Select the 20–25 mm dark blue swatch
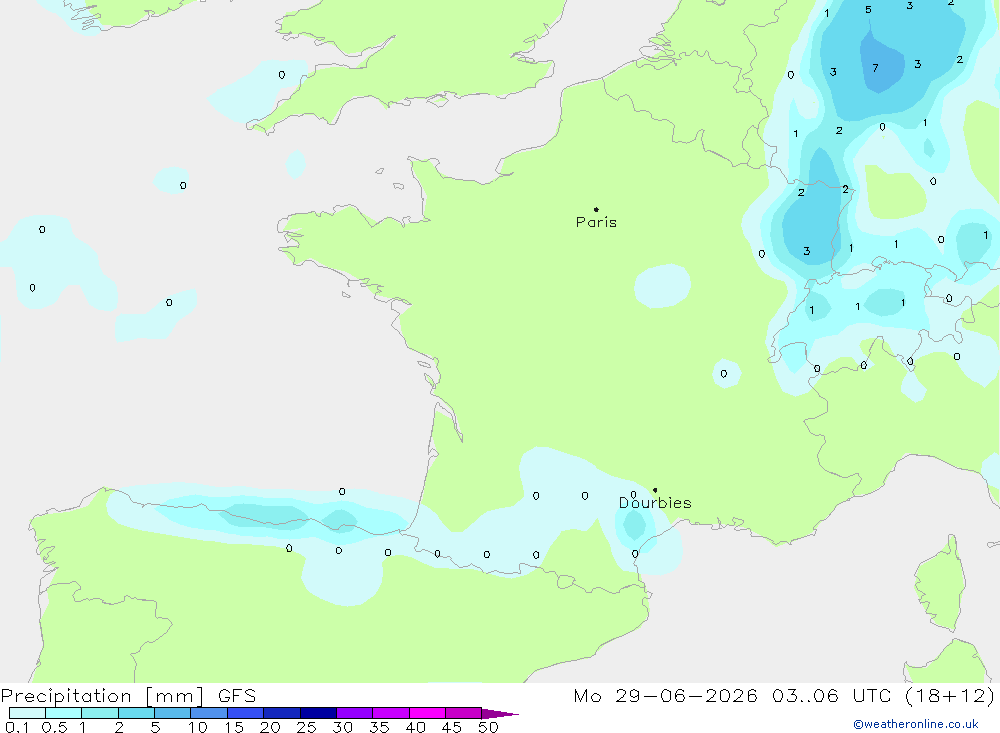The image size is (1000, 733). coord(282,713)
